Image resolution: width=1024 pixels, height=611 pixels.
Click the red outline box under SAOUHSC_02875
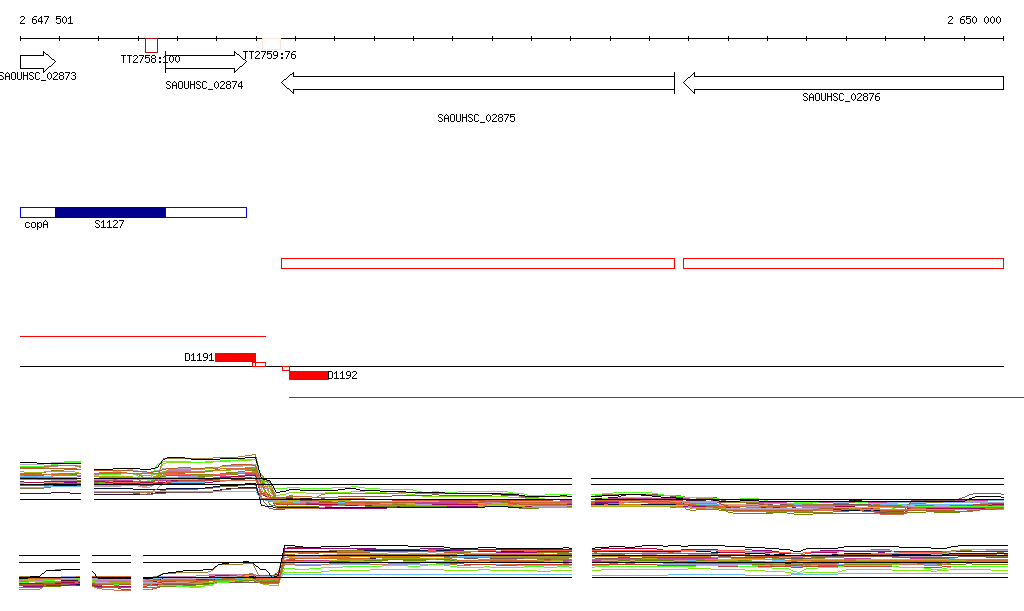click(477, 264)
